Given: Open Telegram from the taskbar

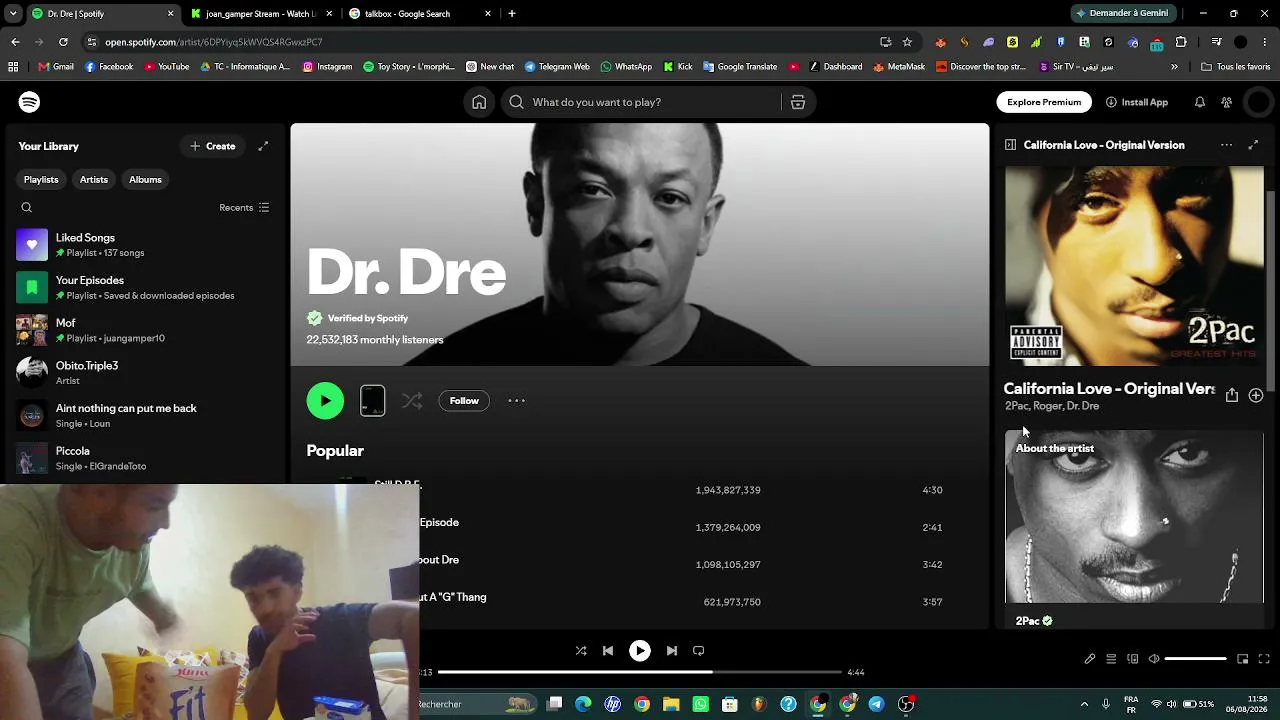Looking at the screenshot, I should (x=876, y=704).
